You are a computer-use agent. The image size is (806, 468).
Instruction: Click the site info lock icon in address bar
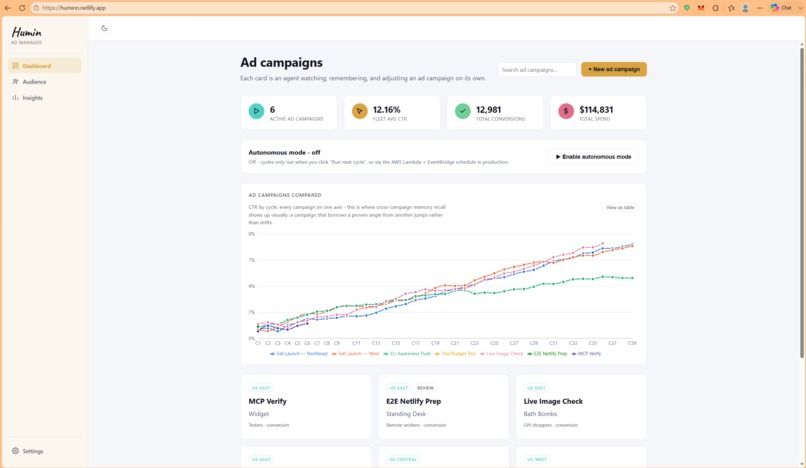[36, 8]
